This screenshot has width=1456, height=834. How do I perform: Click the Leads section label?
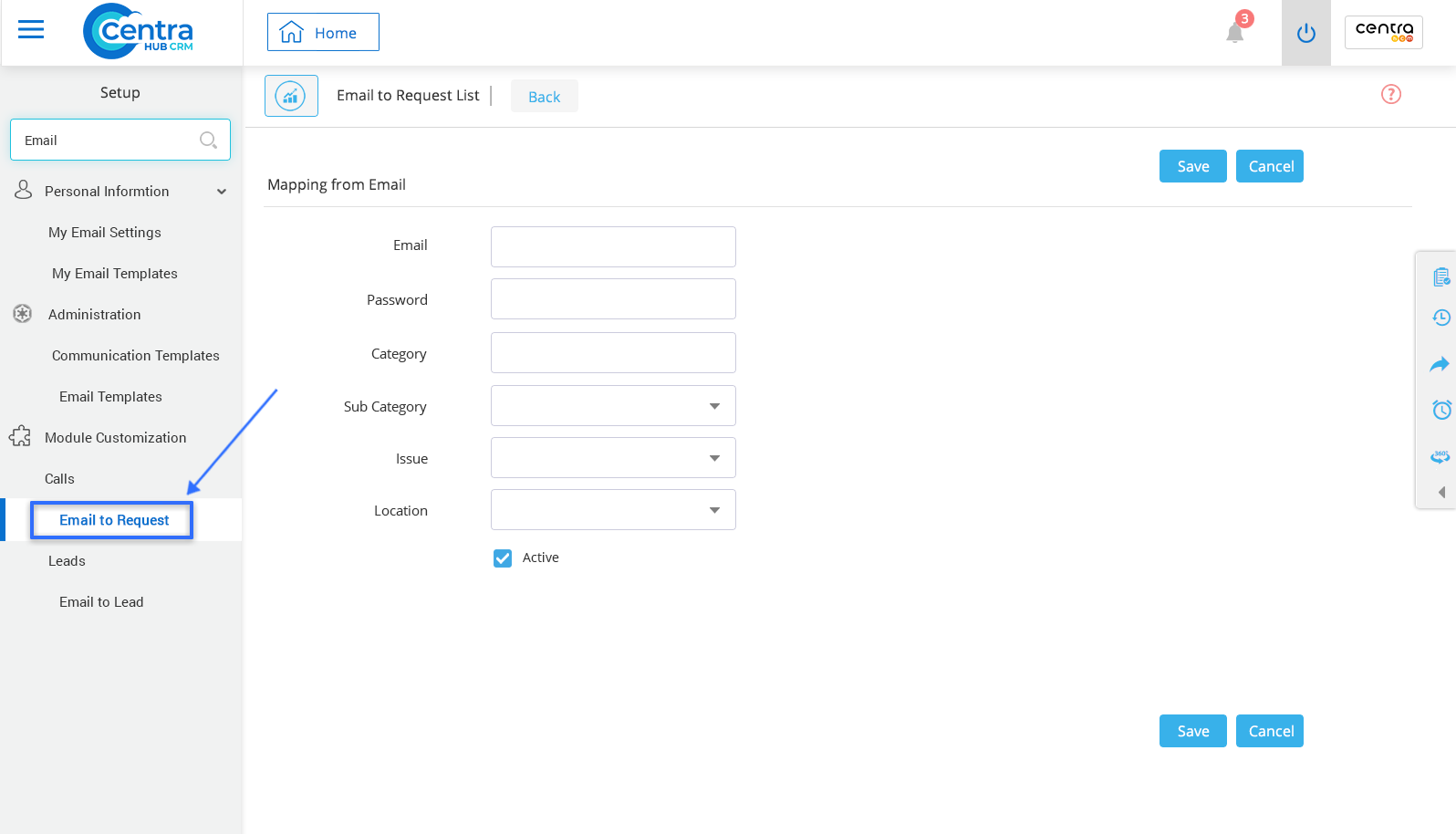click(67, 561)
